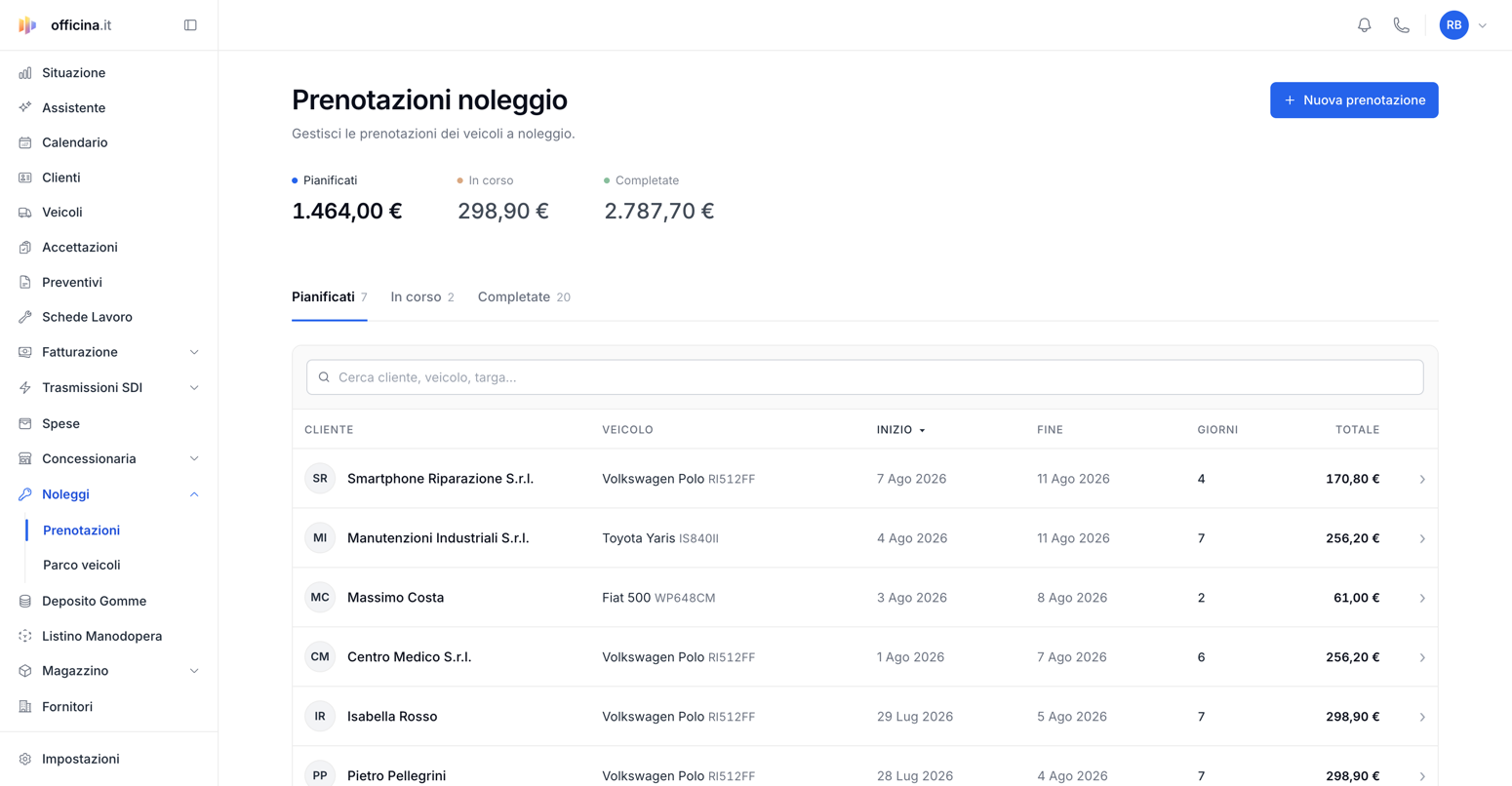This screenshot has width=1512, height=786.
Task: Switch to the In corso tab
Action: (422, 296)
